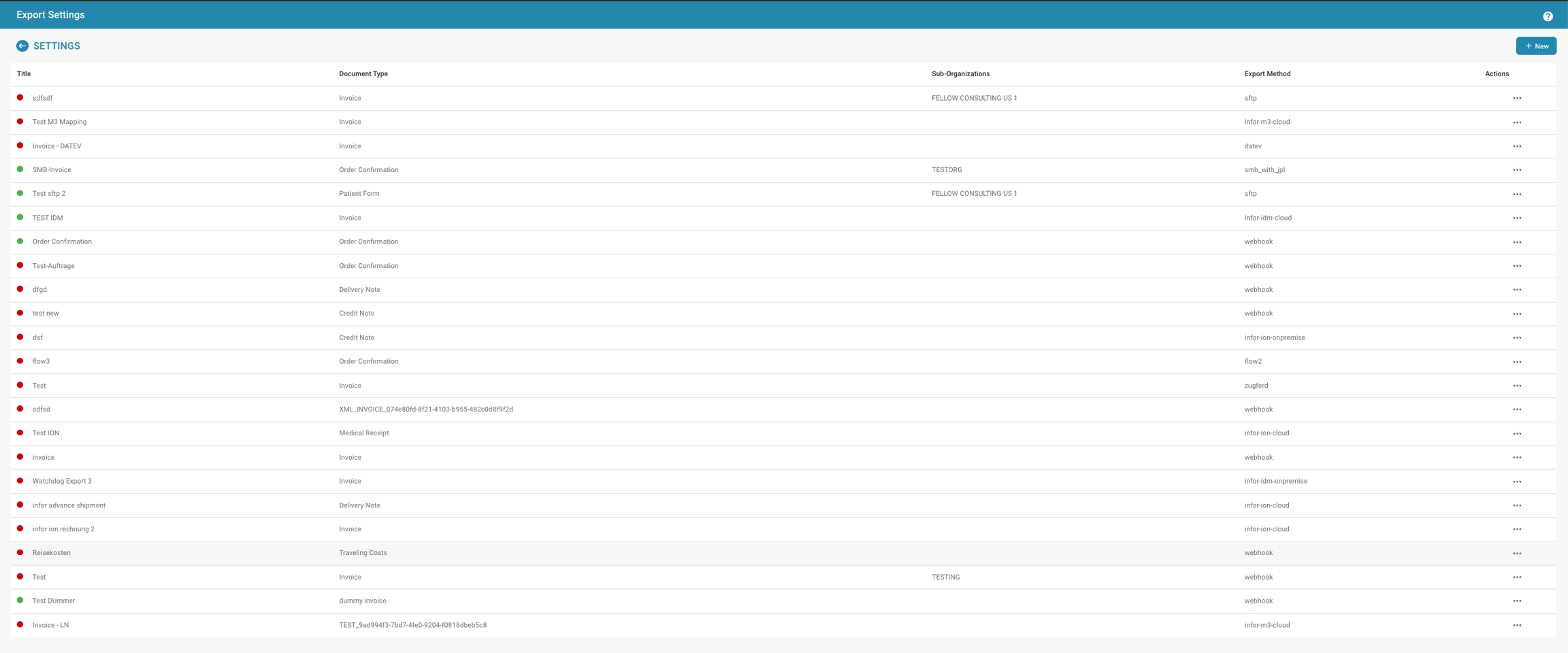Click ellipsis icon for TEST IDM row
The image size is (1568, 653).
(1517, 218)
